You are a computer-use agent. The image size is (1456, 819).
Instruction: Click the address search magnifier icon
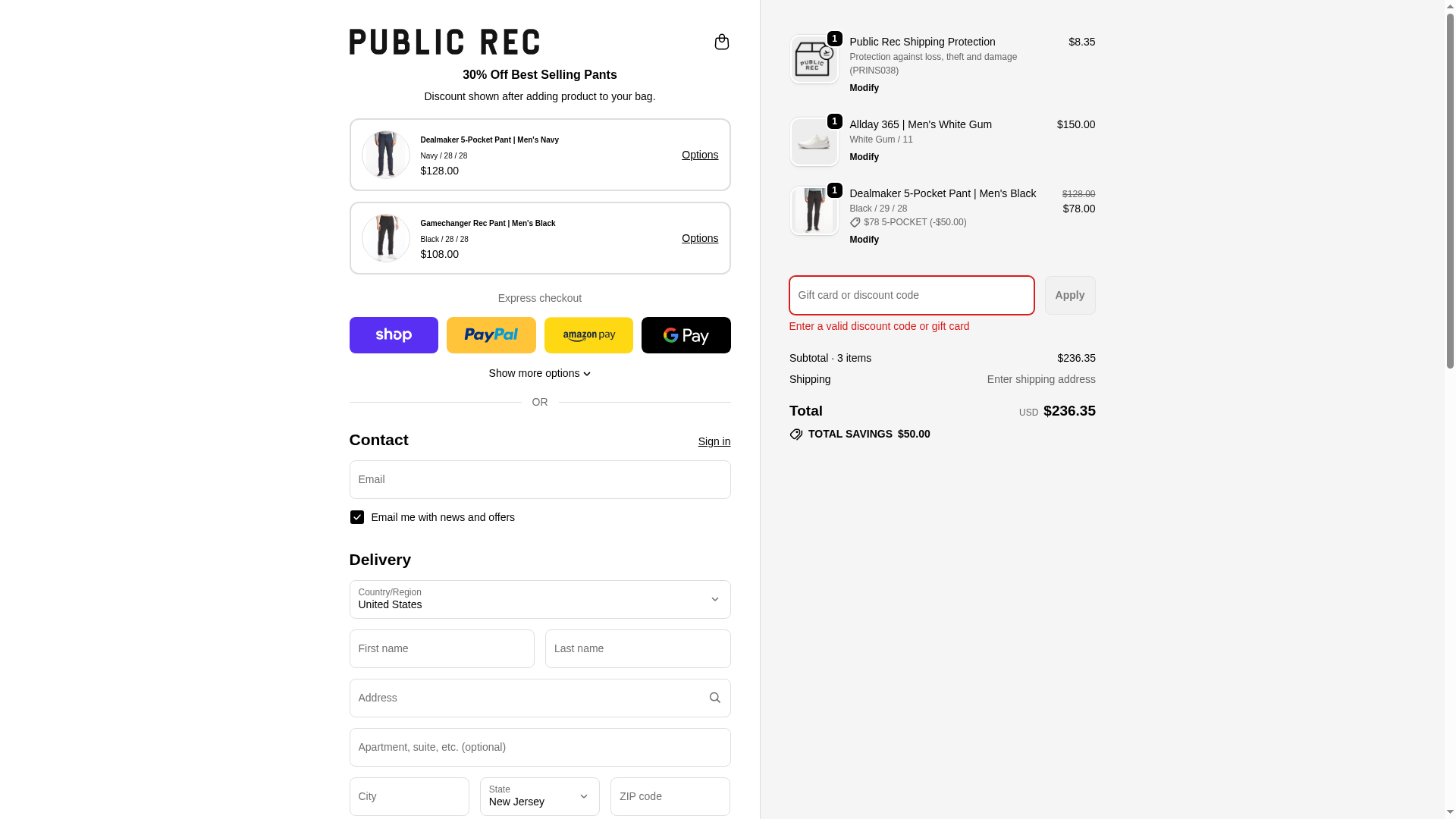click(714, 698)
